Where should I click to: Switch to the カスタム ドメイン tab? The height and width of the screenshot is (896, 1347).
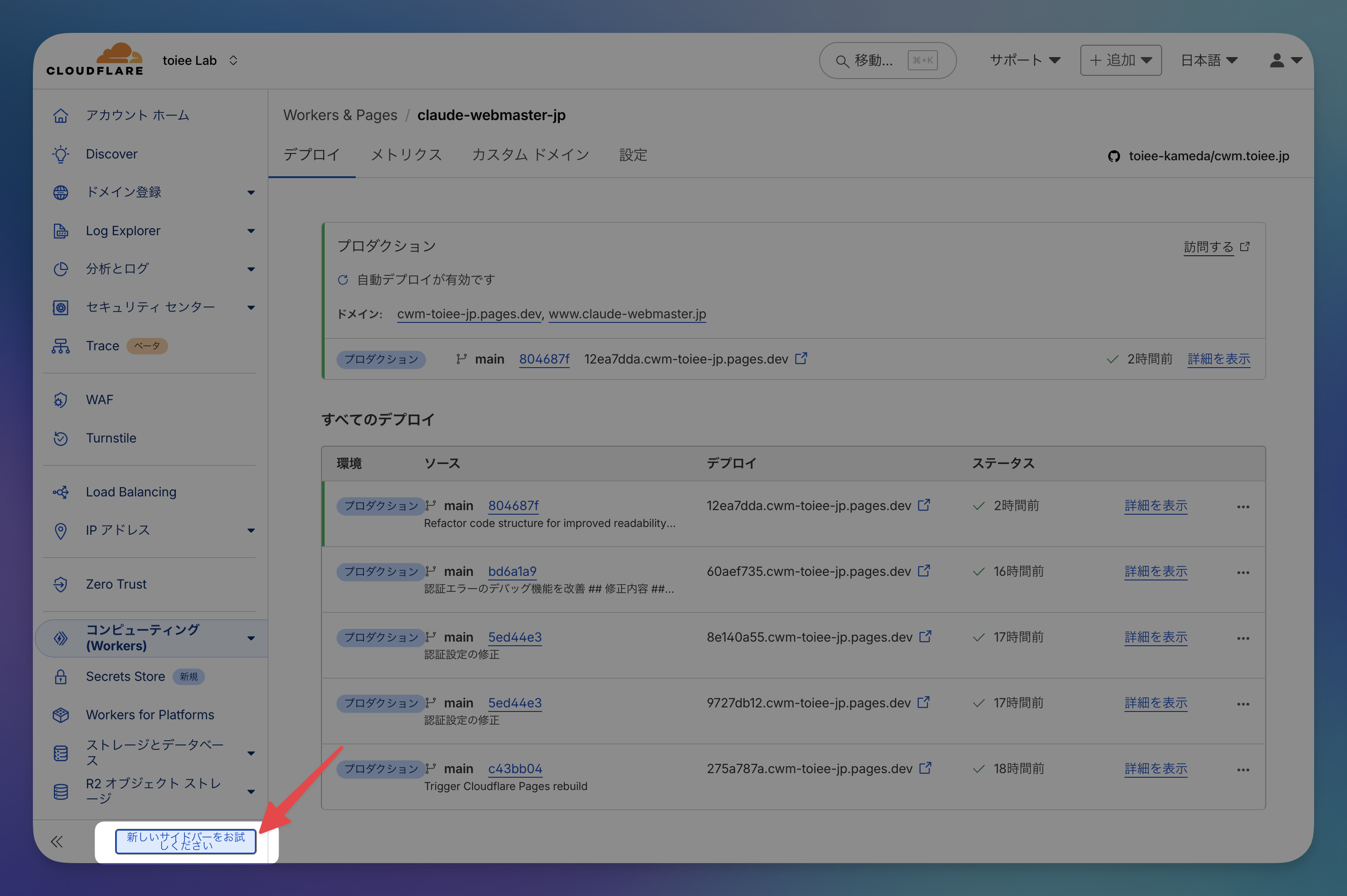pyautogui.click(x=530, y=155)
